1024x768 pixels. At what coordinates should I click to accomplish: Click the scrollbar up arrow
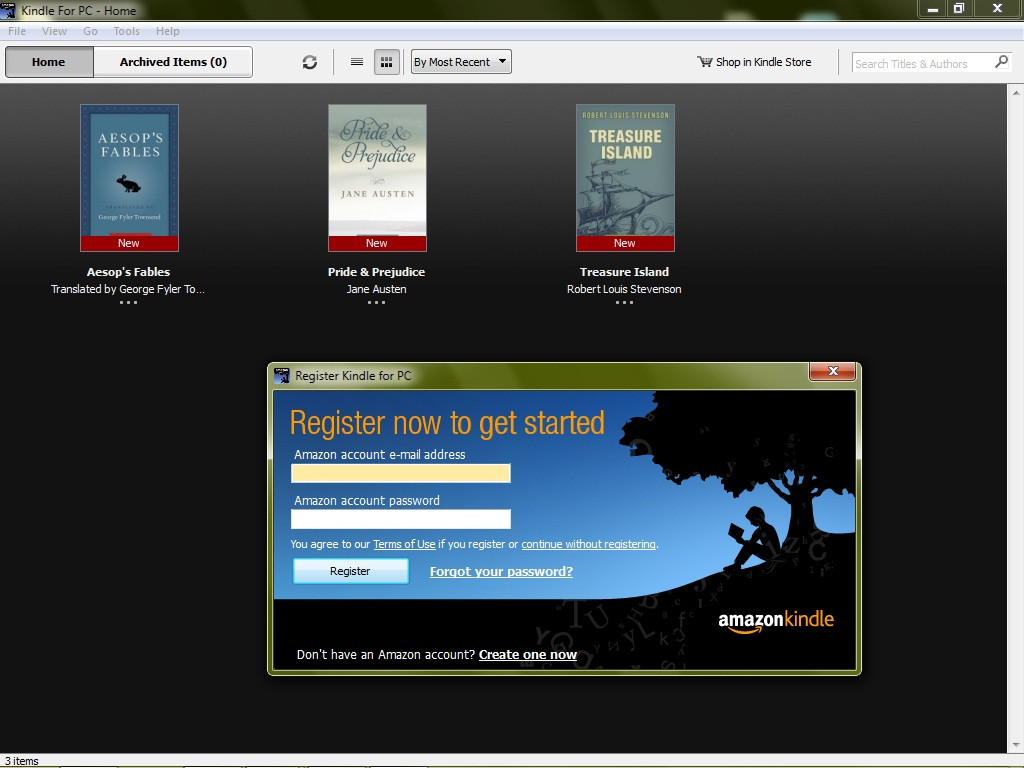click(1016, 93)
